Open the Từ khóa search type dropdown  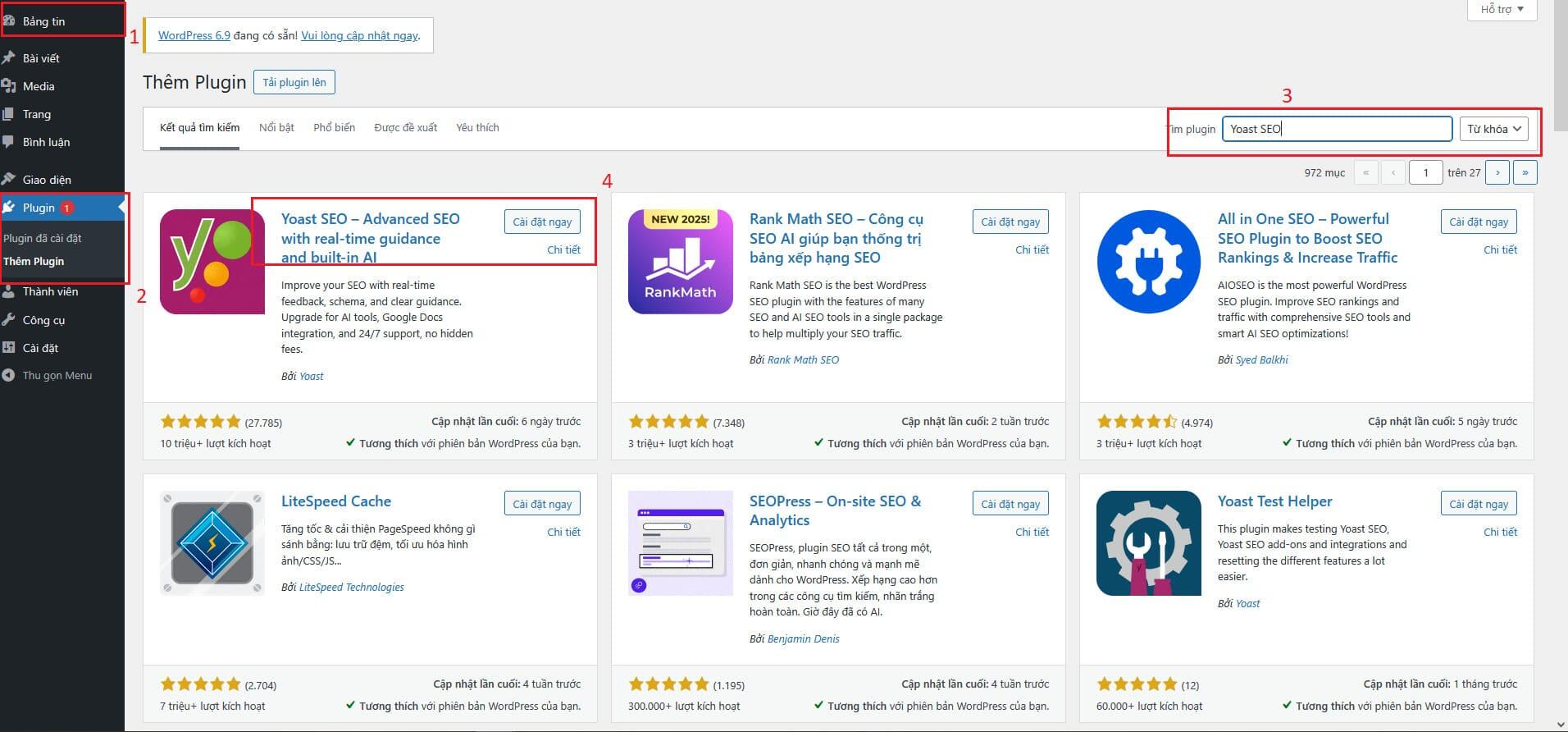(x=1493, y=129)
